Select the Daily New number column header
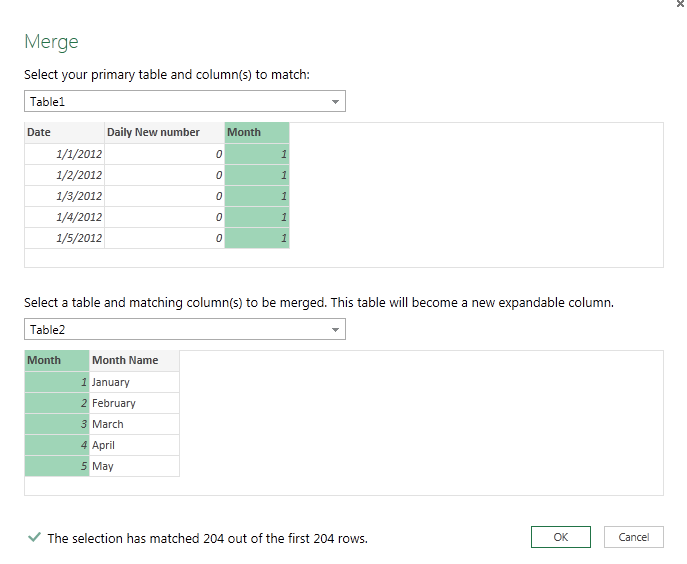This screenshot has width=687, height=564. (x=164, y=133)
